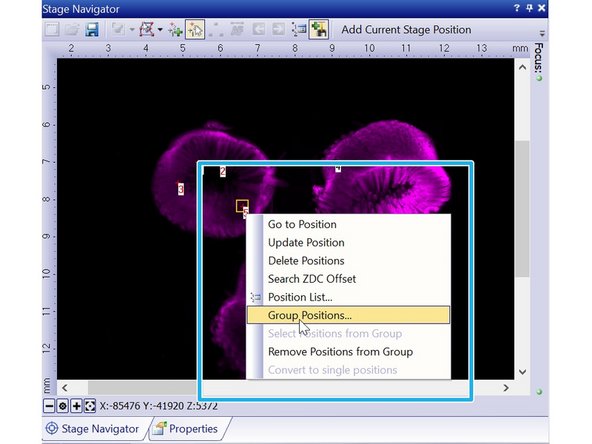
Task: Click the zoom out minus button
Action: 49,406
